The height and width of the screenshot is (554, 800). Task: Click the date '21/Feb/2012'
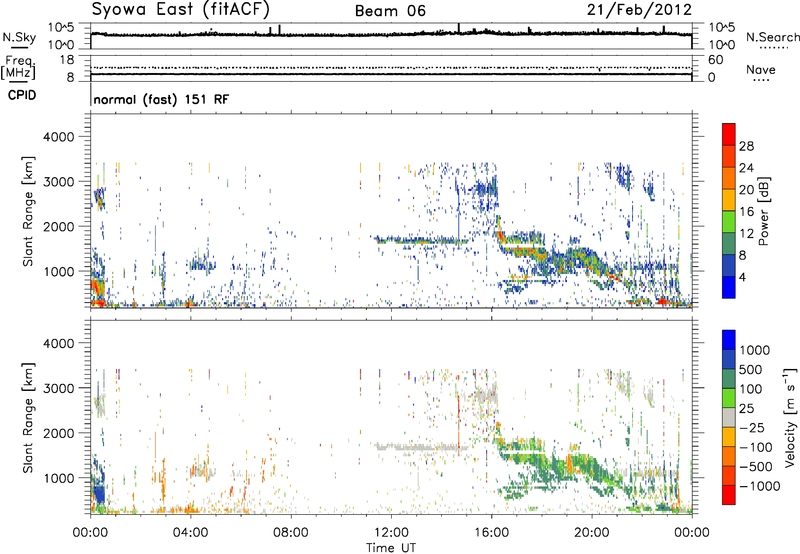click(639, 10)
